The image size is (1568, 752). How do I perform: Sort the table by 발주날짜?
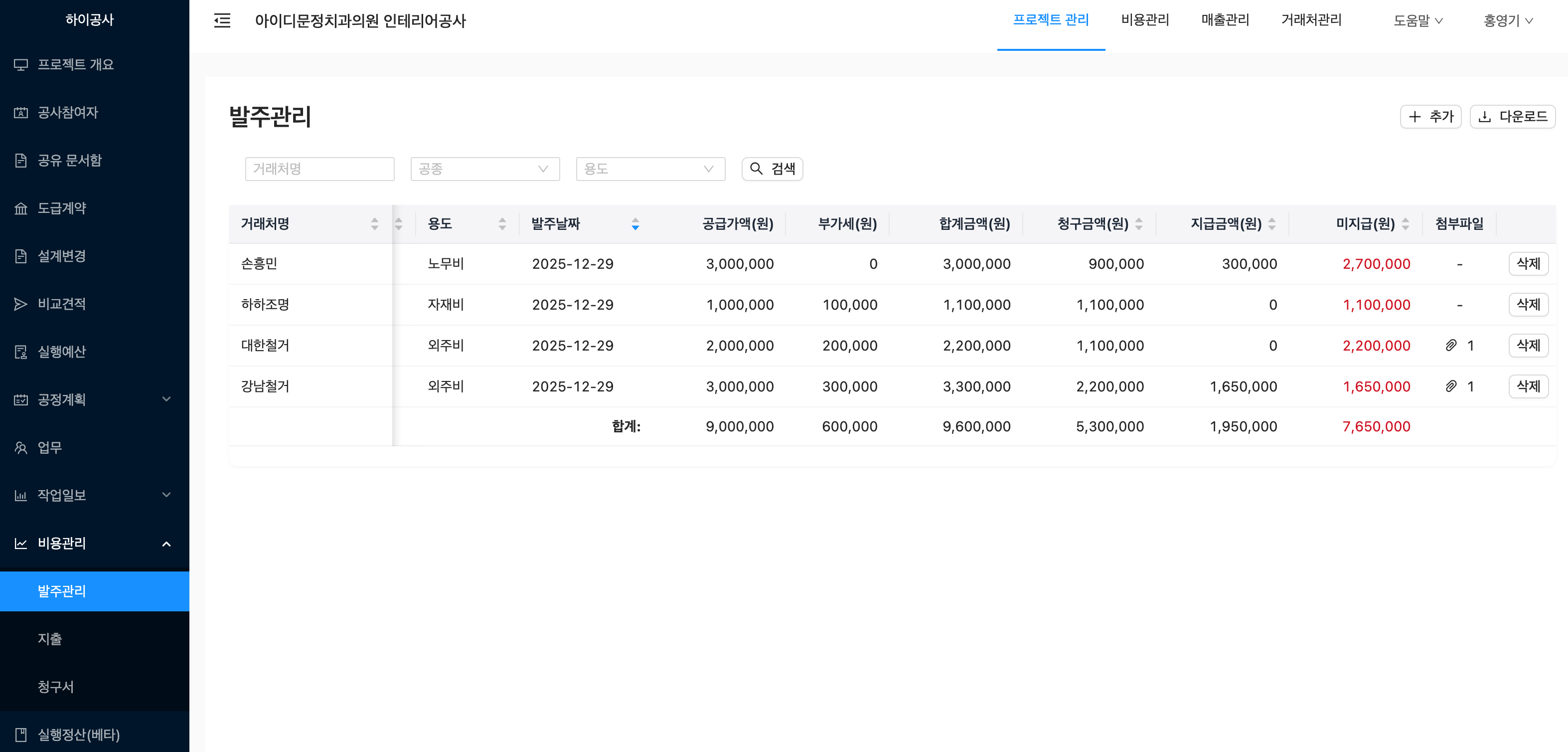[x=635, y=224]
